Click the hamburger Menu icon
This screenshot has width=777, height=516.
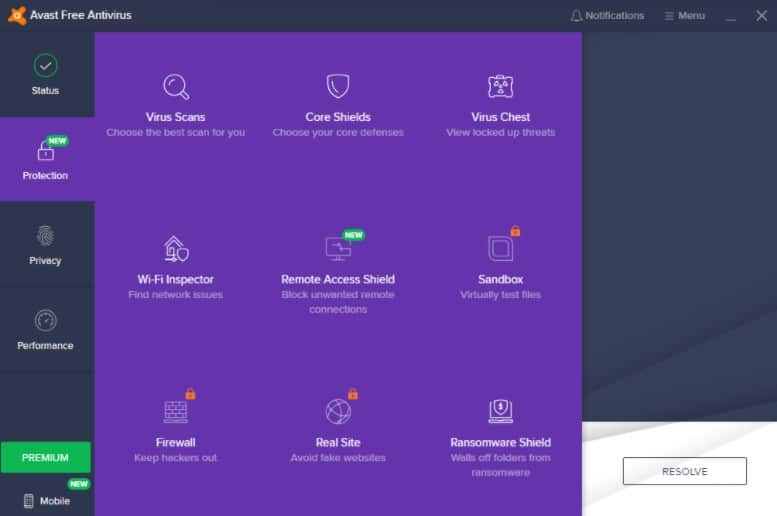[668, 16]
